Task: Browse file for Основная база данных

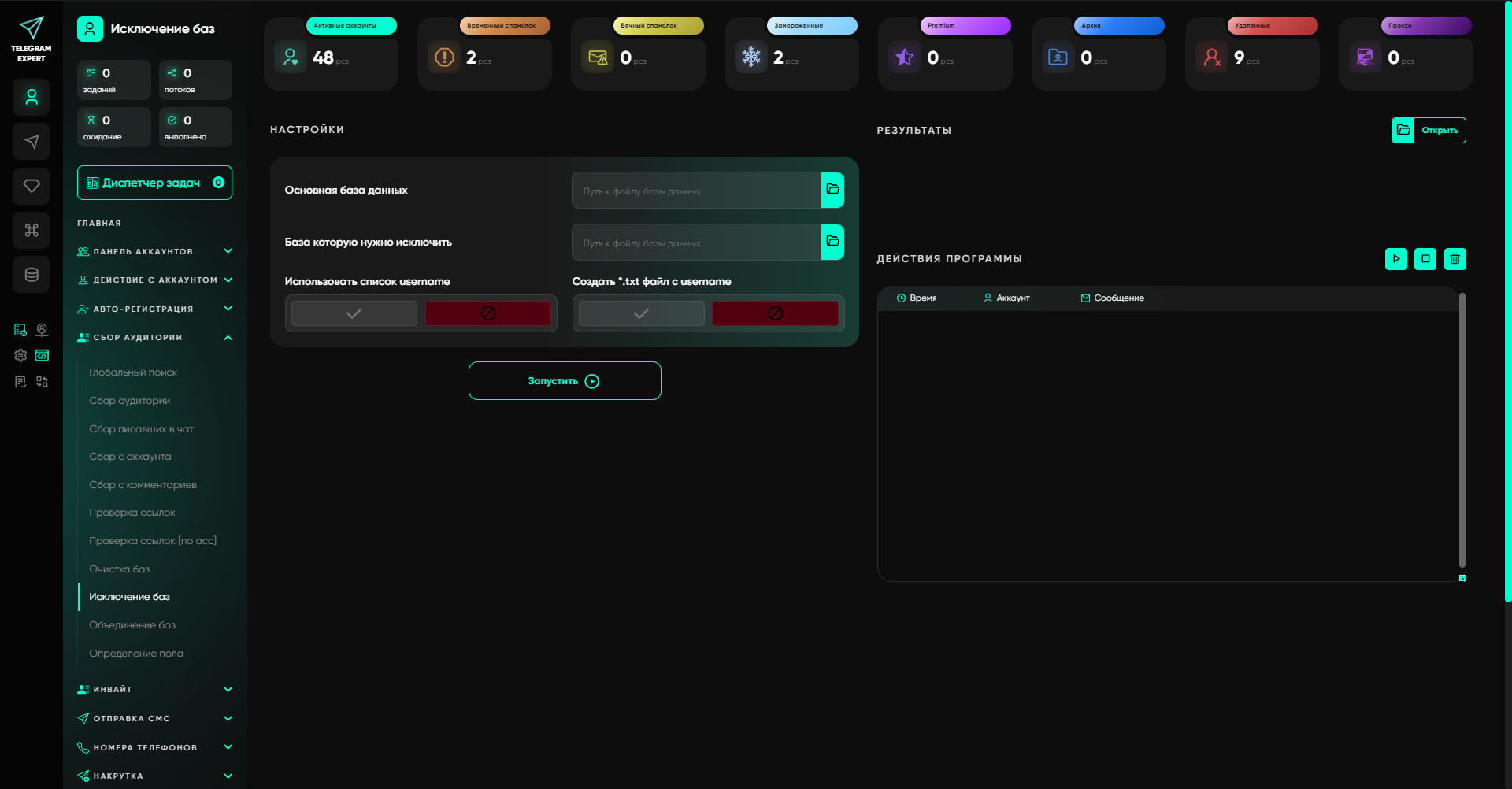Action: click(x=832, y=190)
